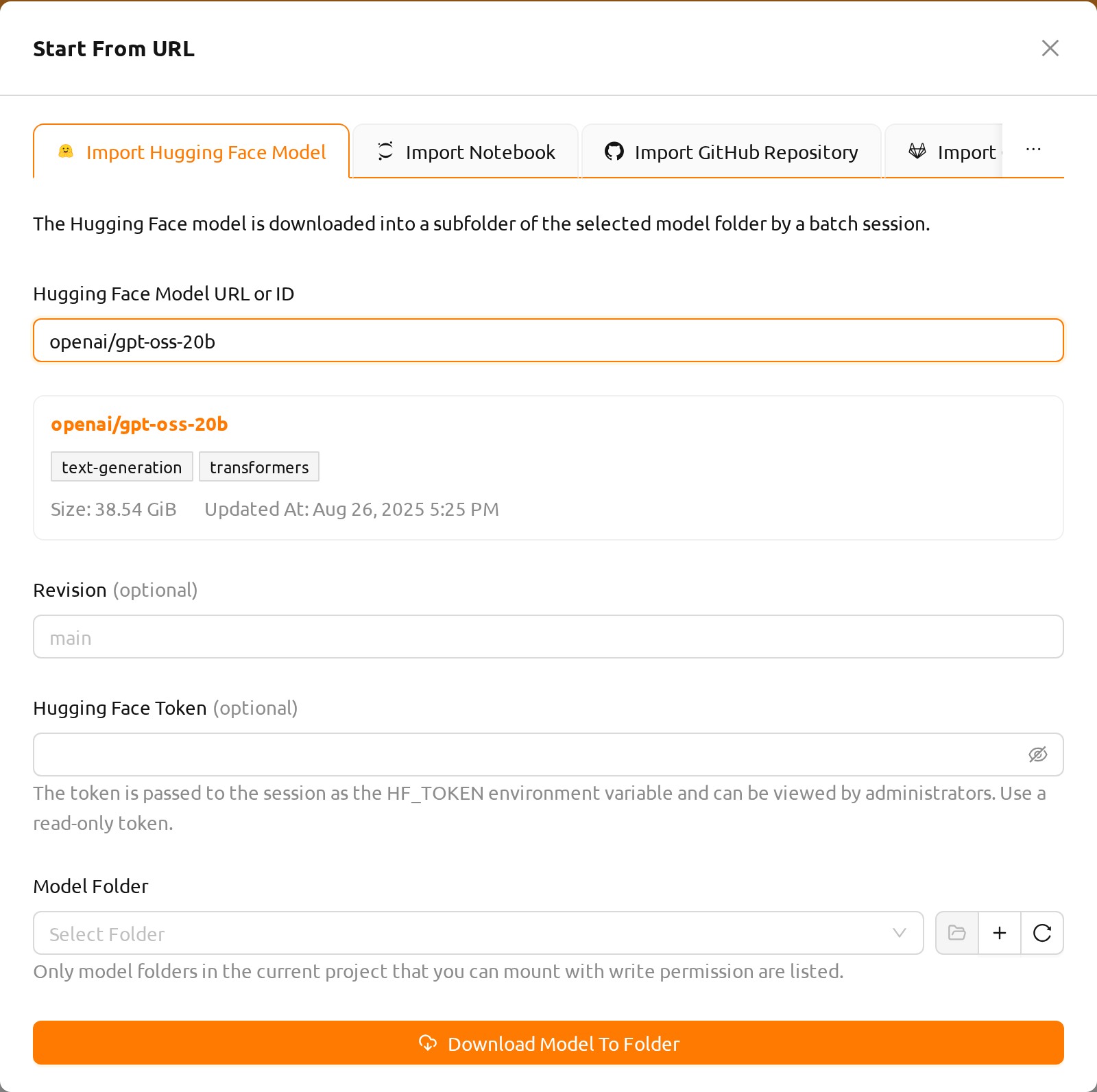Add new model folder with plus icon
The height and width of the screenshot is (1092, 1097).
pyautogui.click(x=1000, y=933)
